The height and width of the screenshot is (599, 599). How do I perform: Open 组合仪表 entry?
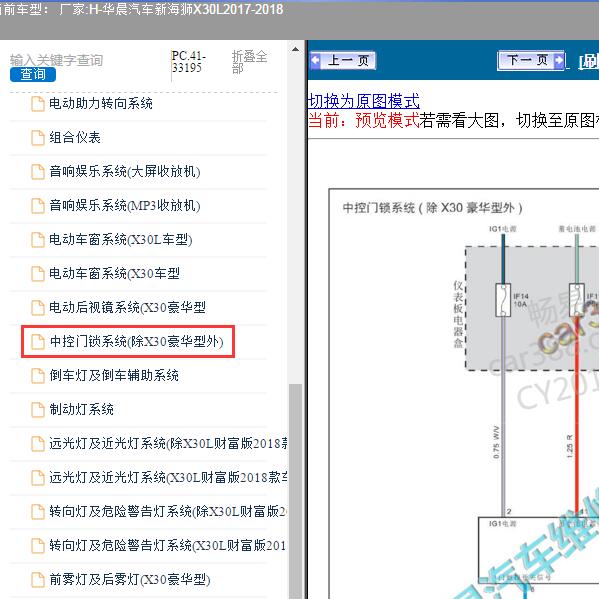coord(75,138)
